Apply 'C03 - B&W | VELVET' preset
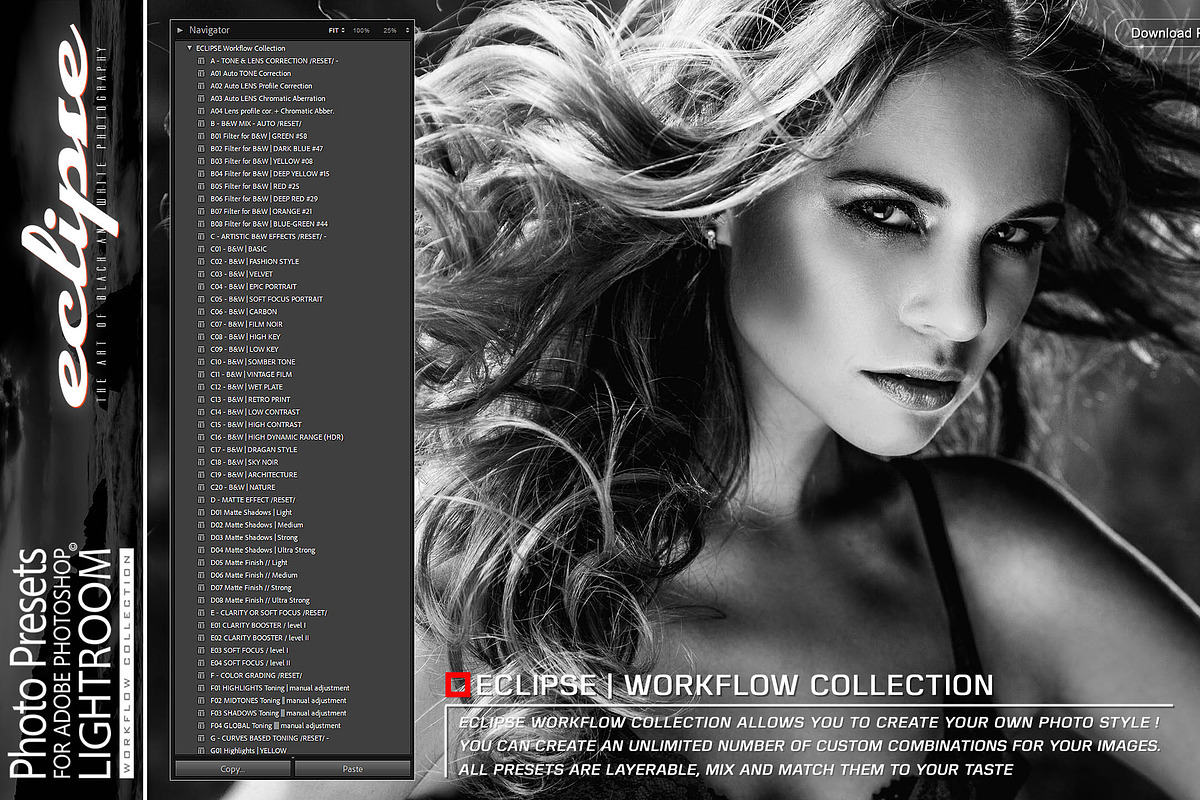 (x=241, y=274)
